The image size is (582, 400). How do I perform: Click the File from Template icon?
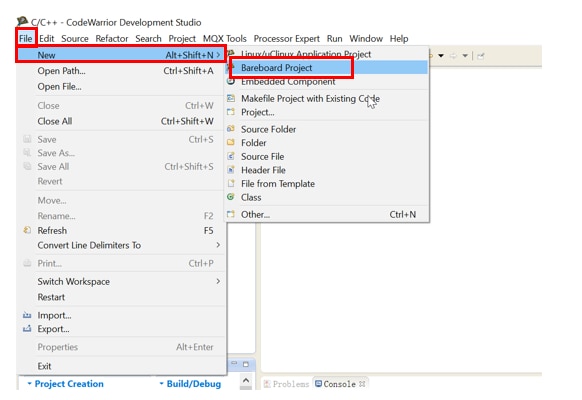coord(231,183)
